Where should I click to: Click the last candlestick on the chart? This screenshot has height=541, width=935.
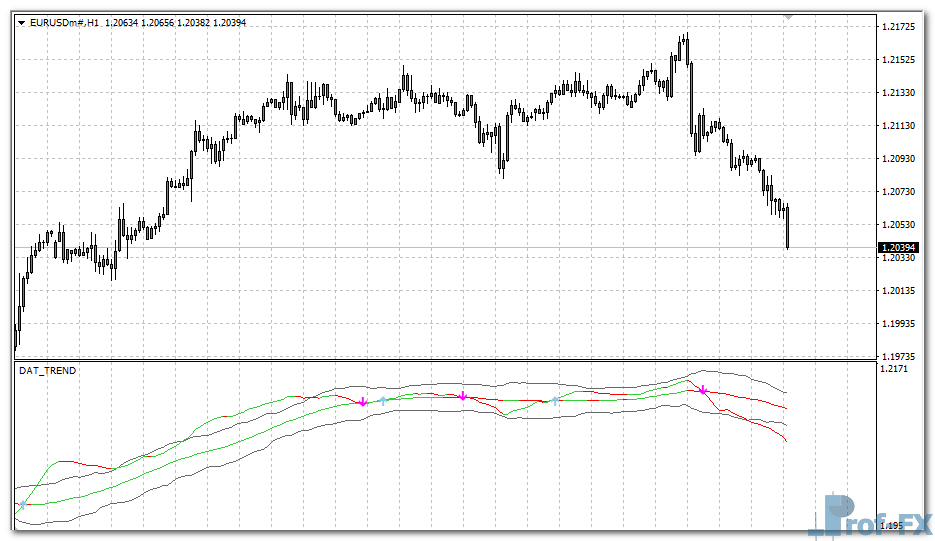click(x=788, y=228)
